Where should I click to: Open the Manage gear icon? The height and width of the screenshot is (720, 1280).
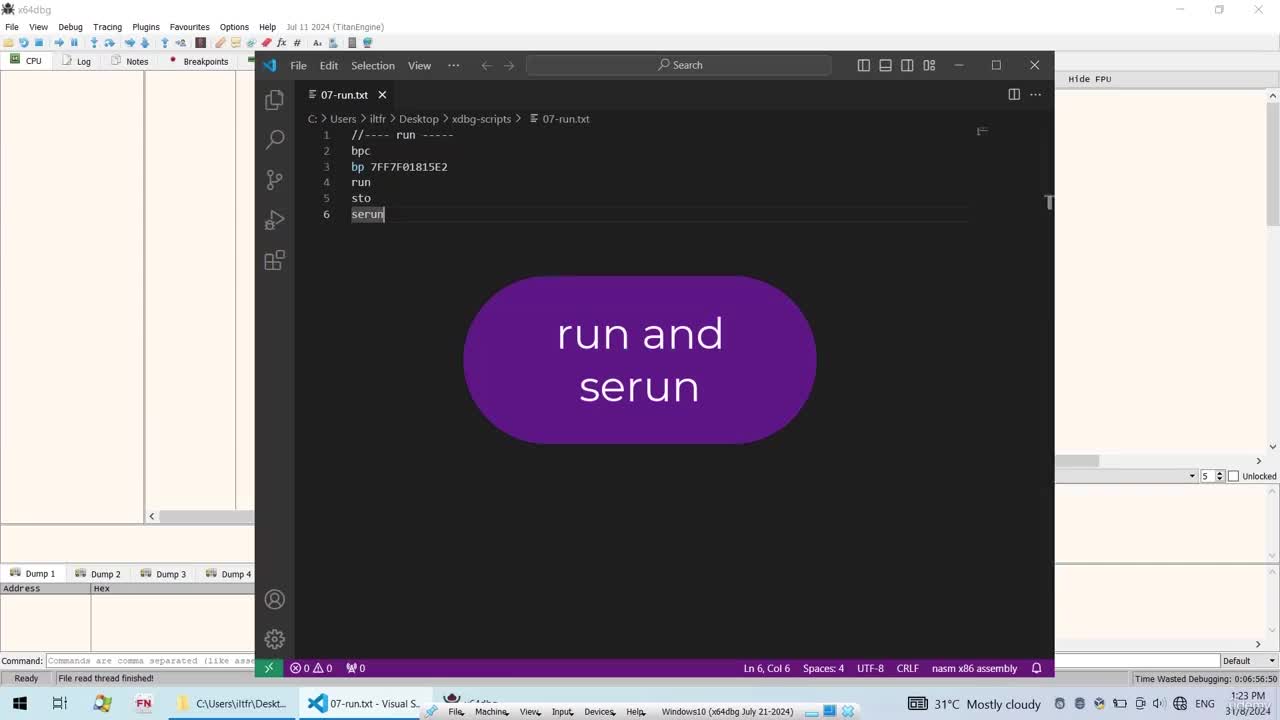click(x=274, y=639)
